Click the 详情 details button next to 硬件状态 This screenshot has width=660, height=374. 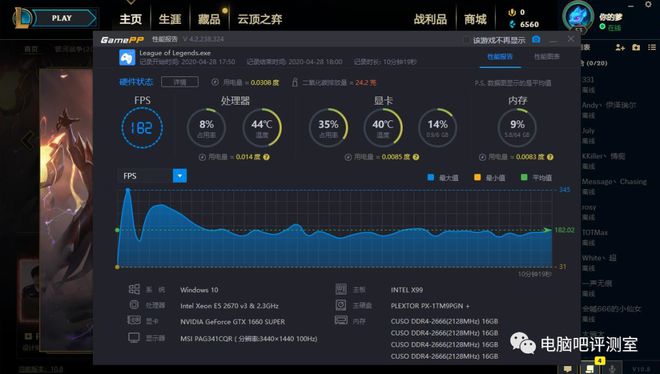tap(180, 82)
